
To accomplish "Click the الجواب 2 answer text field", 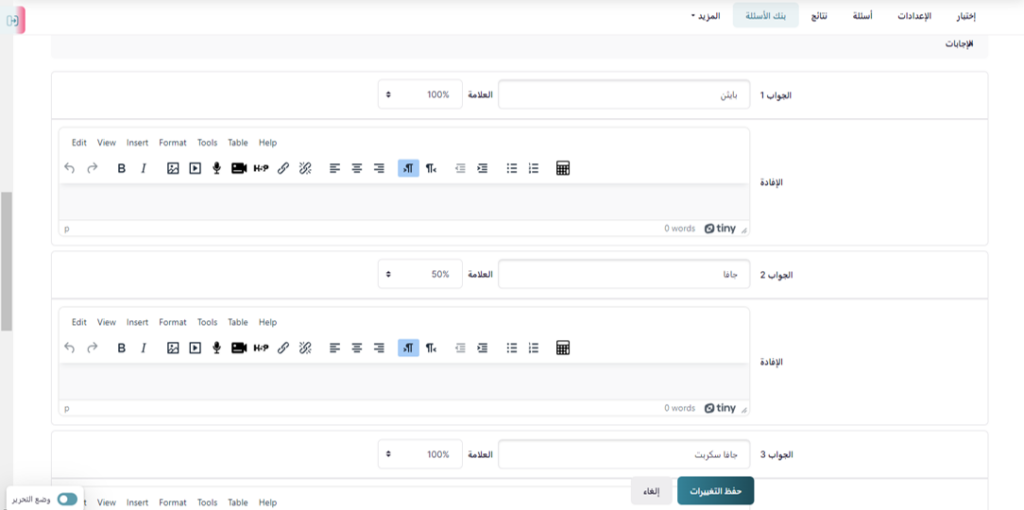I will [x=624, y=275].
